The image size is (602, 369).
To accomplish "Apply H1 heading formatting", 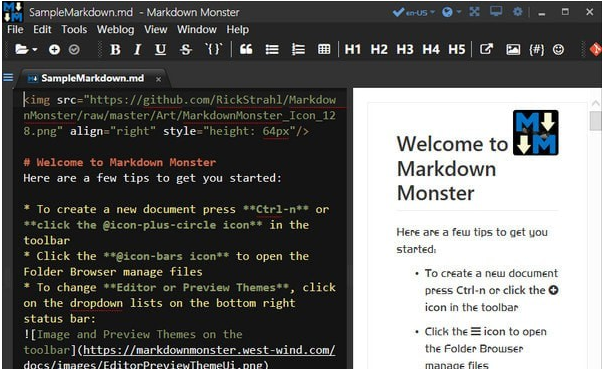I will tap(352, 50).
